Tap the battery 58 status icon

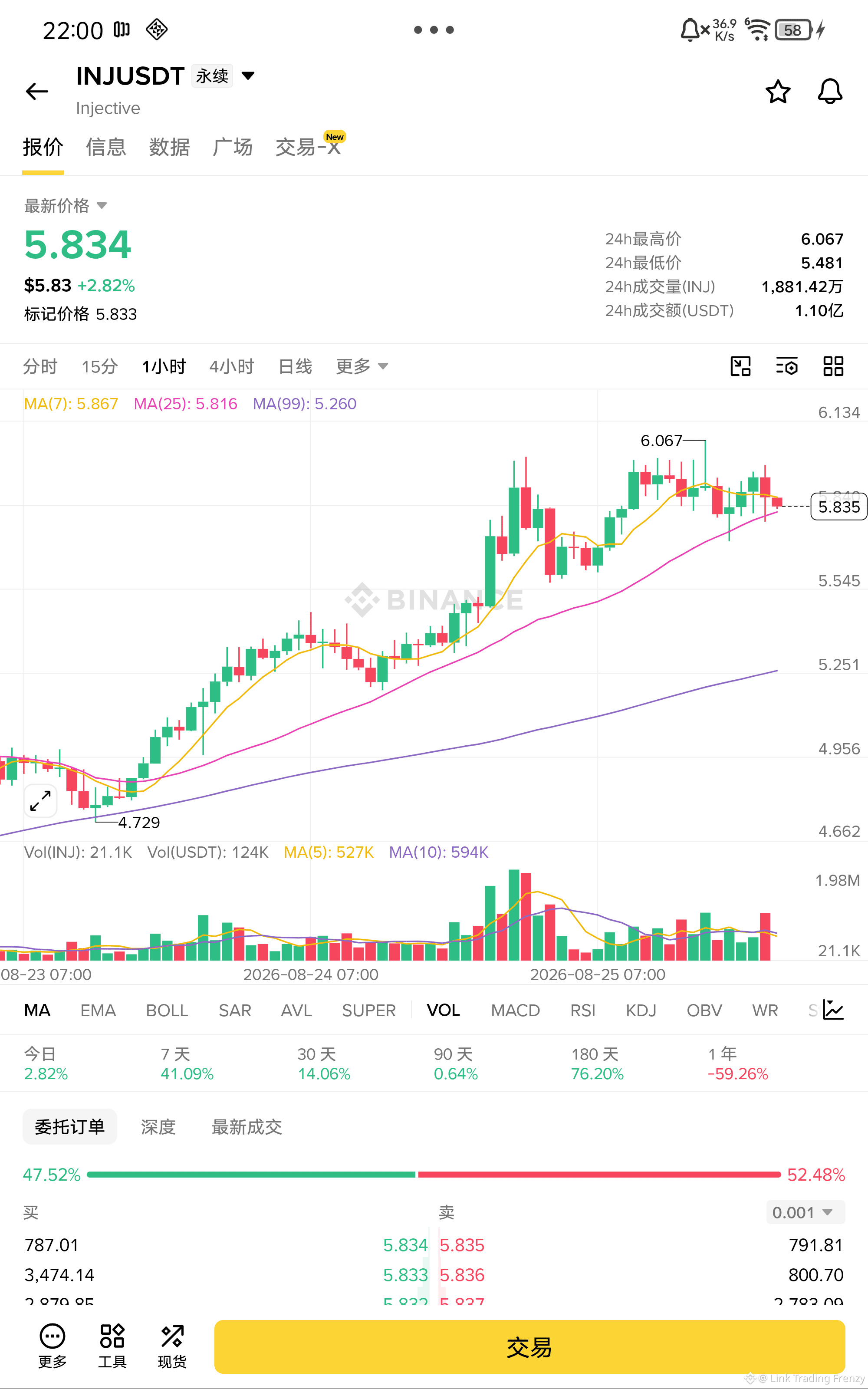(x=793, y=30)
